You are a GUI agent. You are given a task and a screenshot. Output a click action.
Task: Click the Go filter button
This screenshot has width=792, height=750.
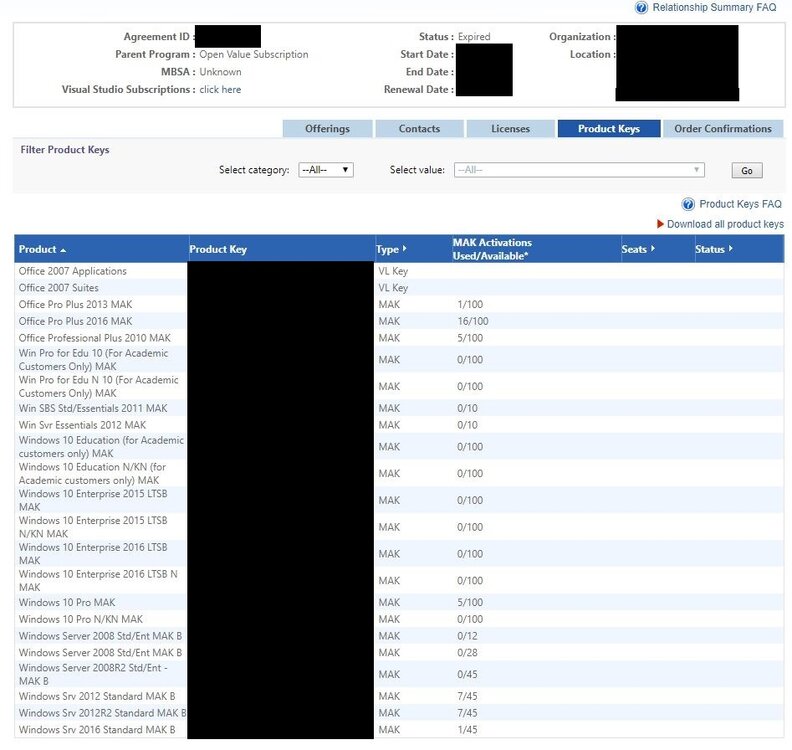pyautogui.click(x=747, y=171)
